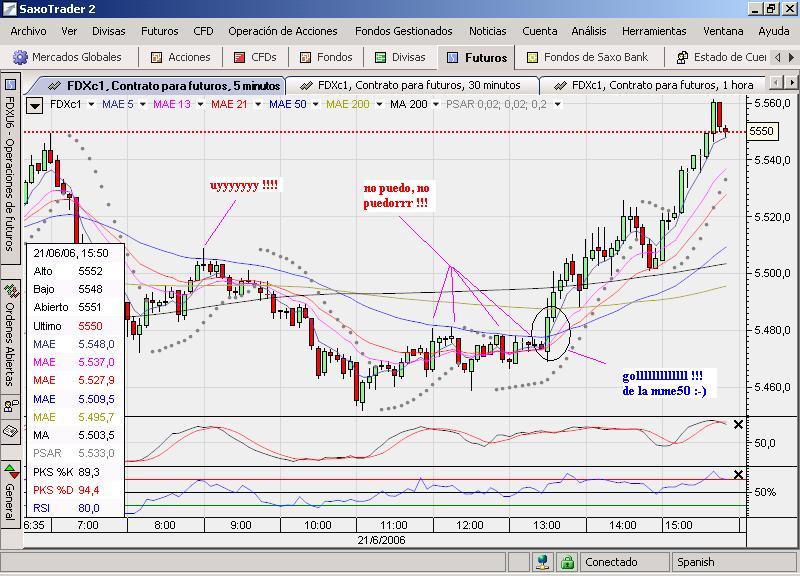Screen dimensions: 800x576
Task: Click the Operaciones de futuros panel icon
Action: 10,84
